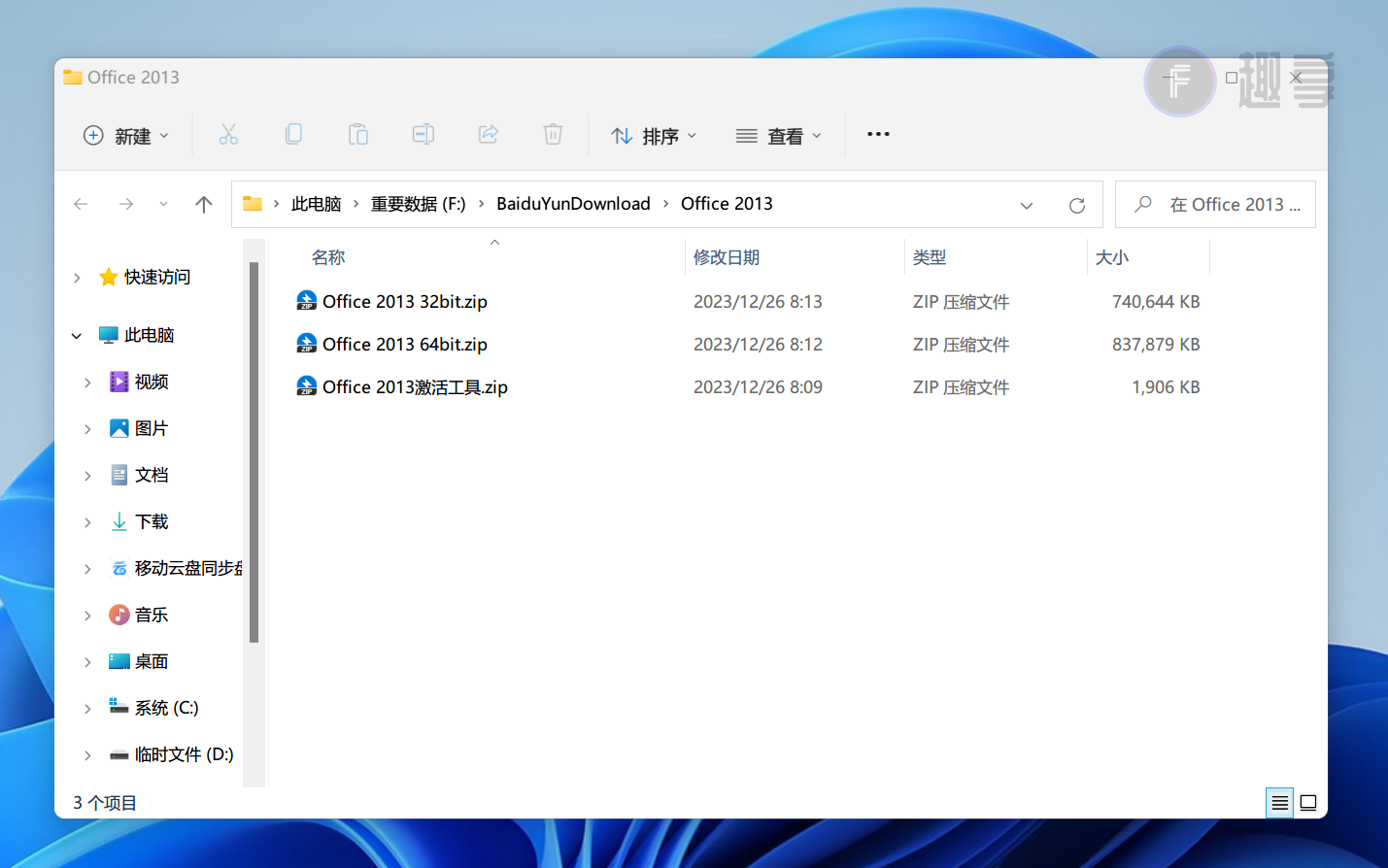Viewport: 1388px width, 868px height.
Task: Expand the 视频 tree node
Action: [x=87, y=383]
